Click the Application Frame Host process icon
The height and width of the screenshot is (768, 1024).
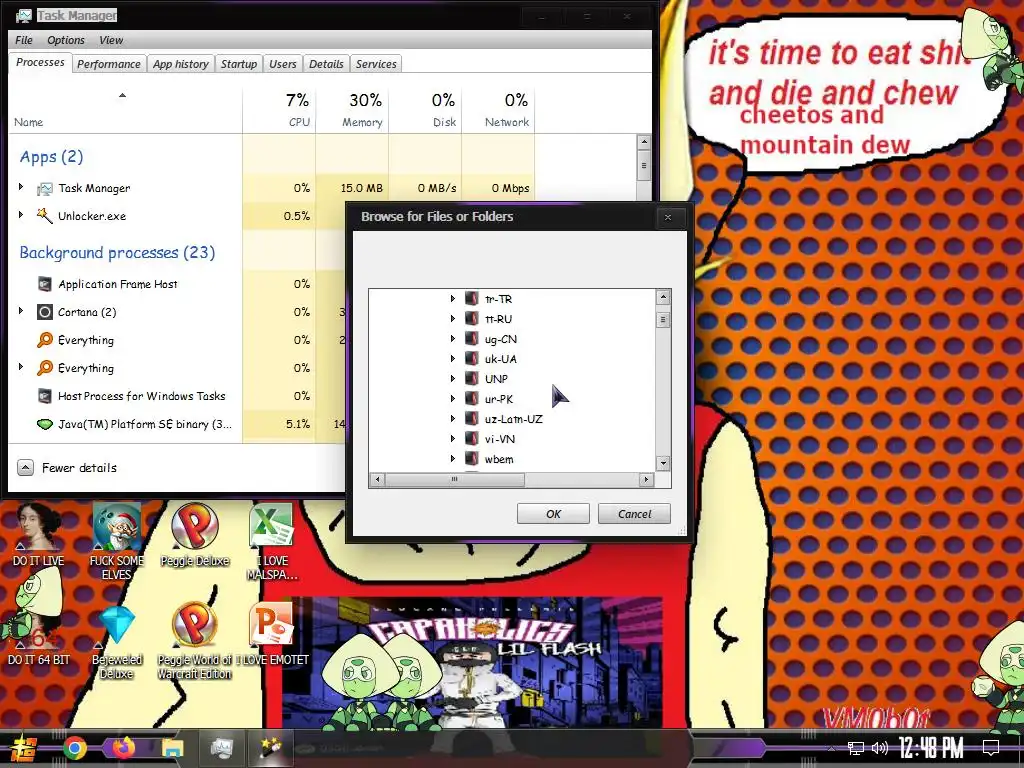coord(44,284)
